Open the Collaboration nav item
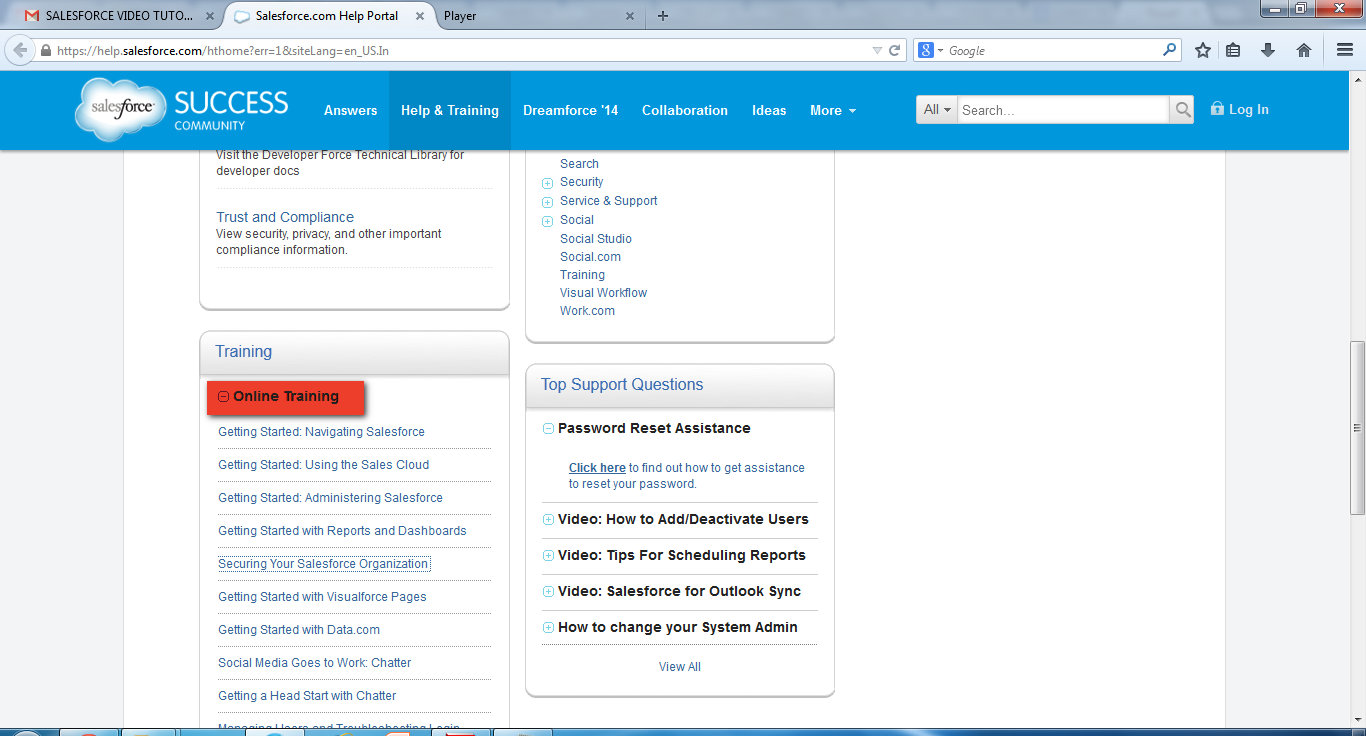Image resolution: width=1366 pixels, height=736 pixels. (x=685, y=110)
